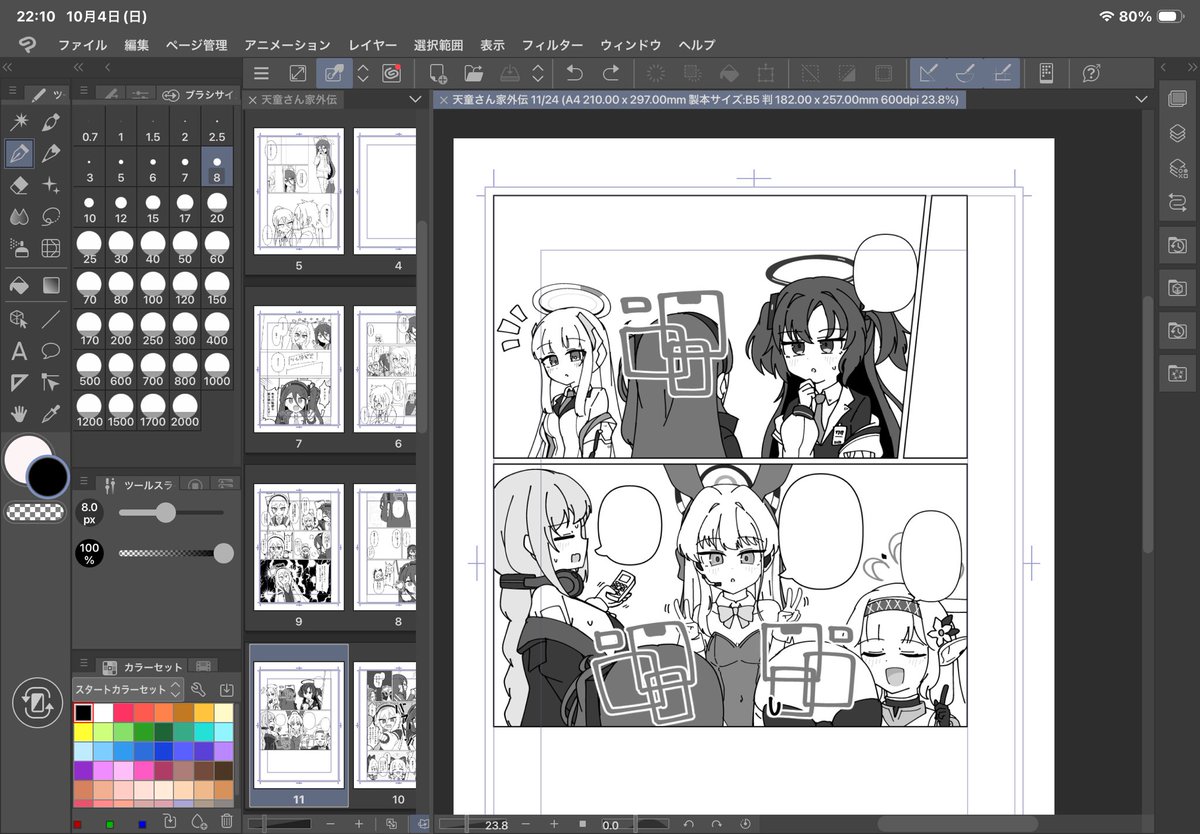Select the Fill bucket tool
This screenshot has width=1200, height=834.
coord(19,285)
